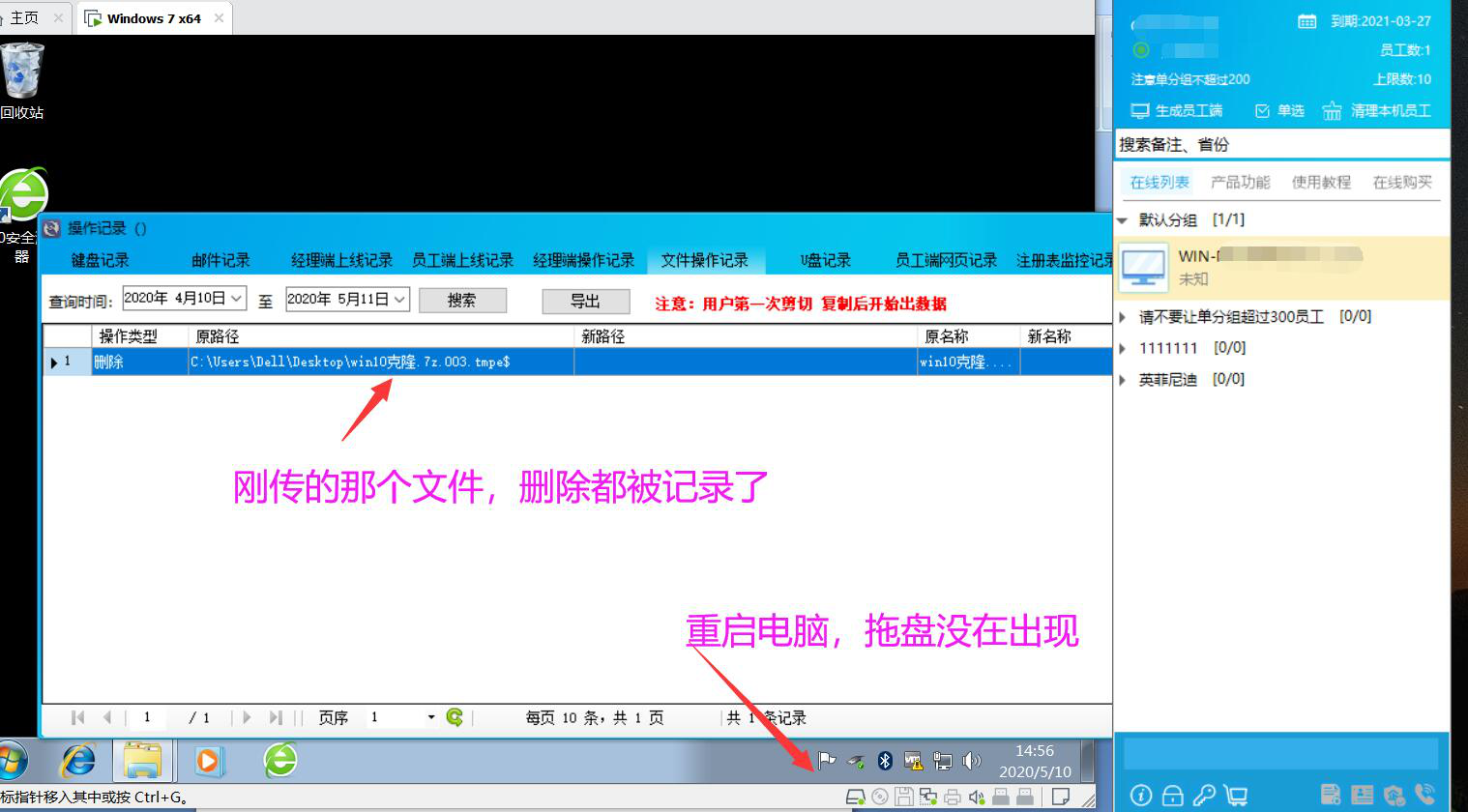Open the 页序 page number dropdown

point(431,717)
